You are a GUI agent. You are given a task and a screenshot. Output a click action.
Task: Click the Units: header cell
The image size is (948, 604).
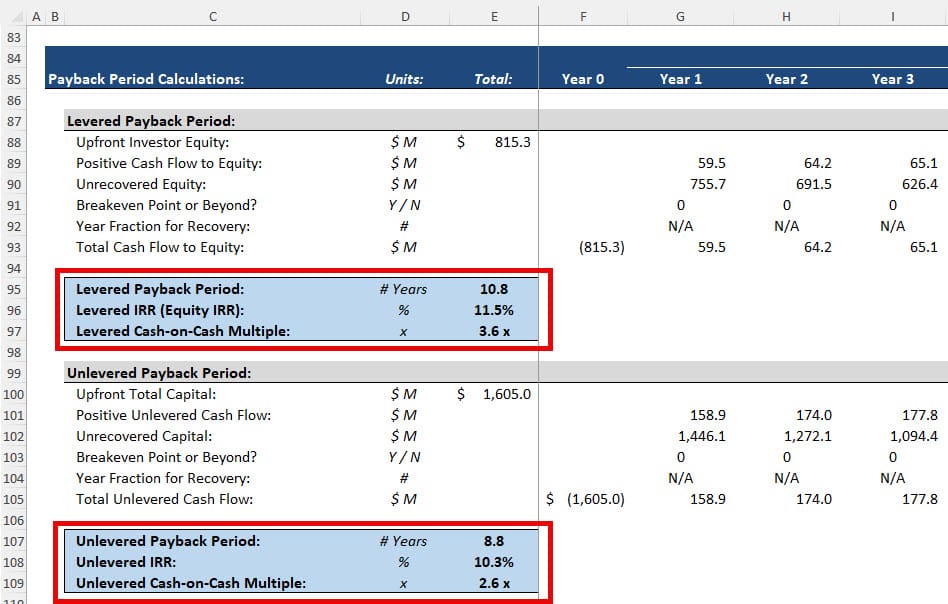click(x=405, y=79)
